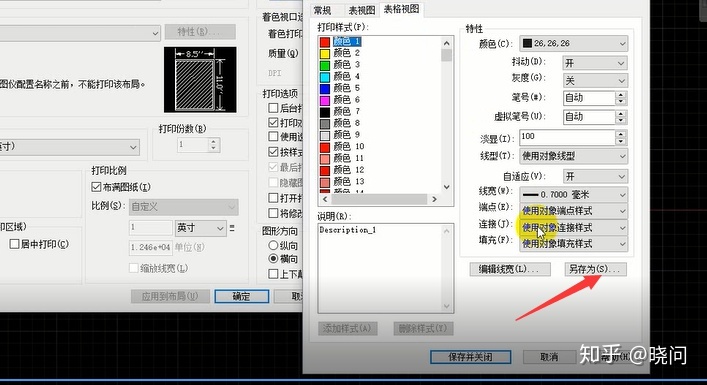The width and height of the screenshot is (707, 385).
Task: Switch to the 常规 tab
Action: [x=322, y=10]
